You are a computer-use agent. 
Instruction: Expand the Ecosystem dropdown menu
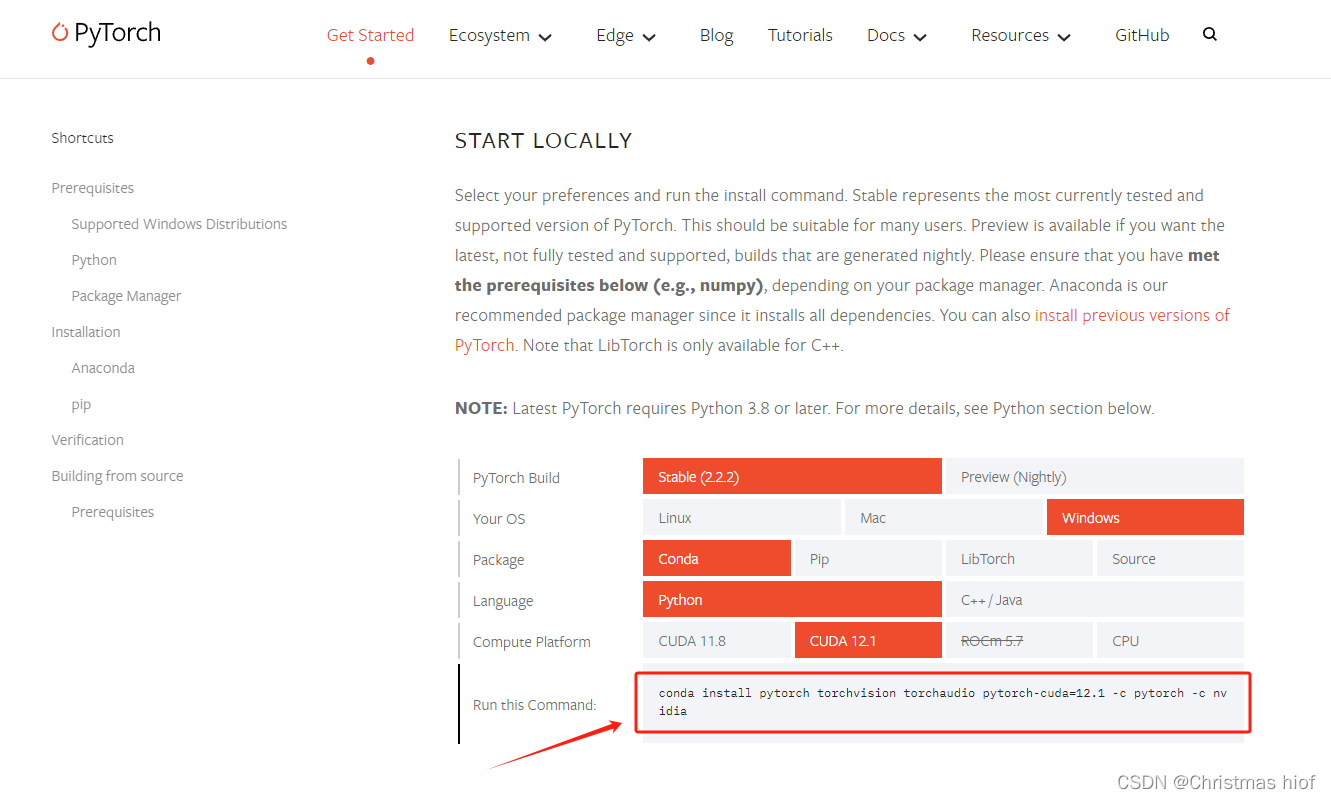[500, 35]
